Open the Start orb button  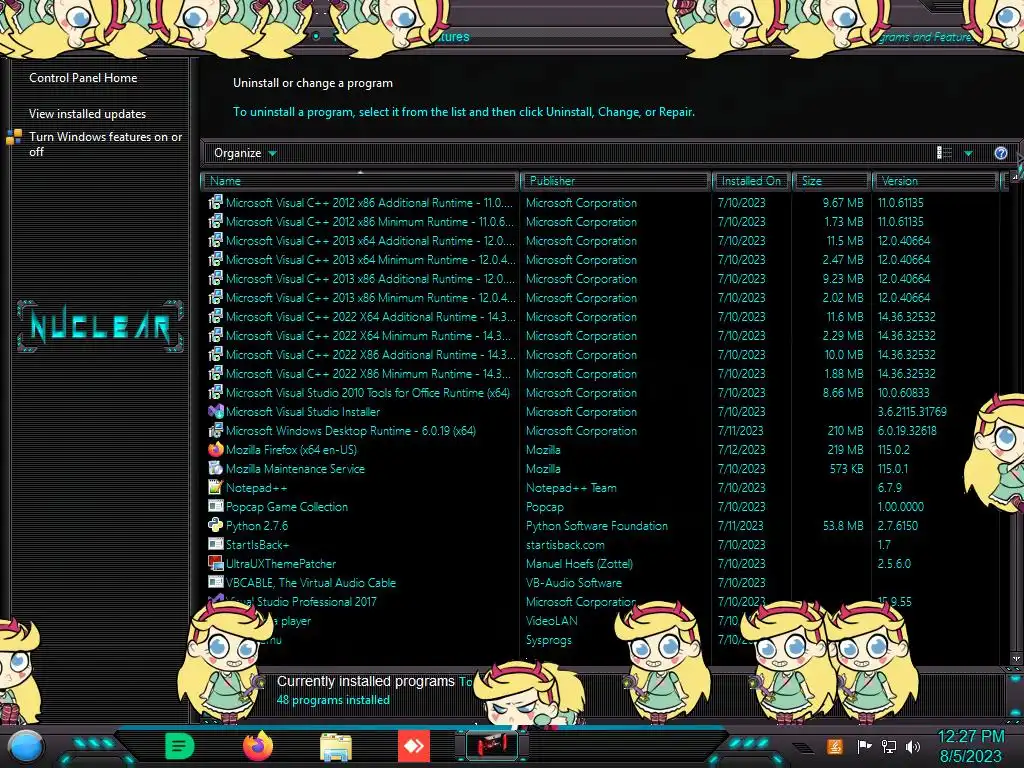tap(26, 748)
